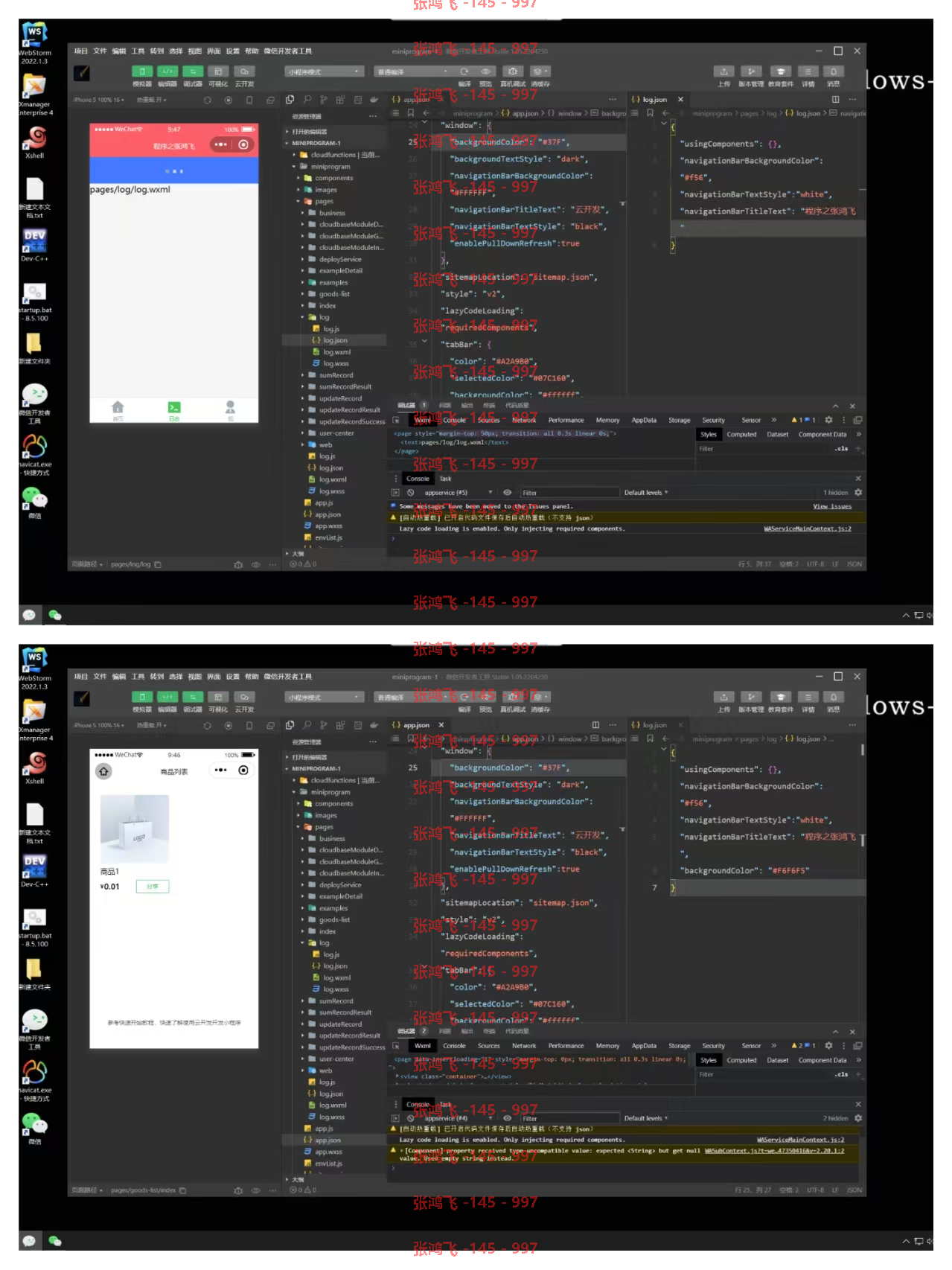The image size is (952, 1270).
Task: Click the phone device icon in upper simulator bar
Action: (249, 100)
